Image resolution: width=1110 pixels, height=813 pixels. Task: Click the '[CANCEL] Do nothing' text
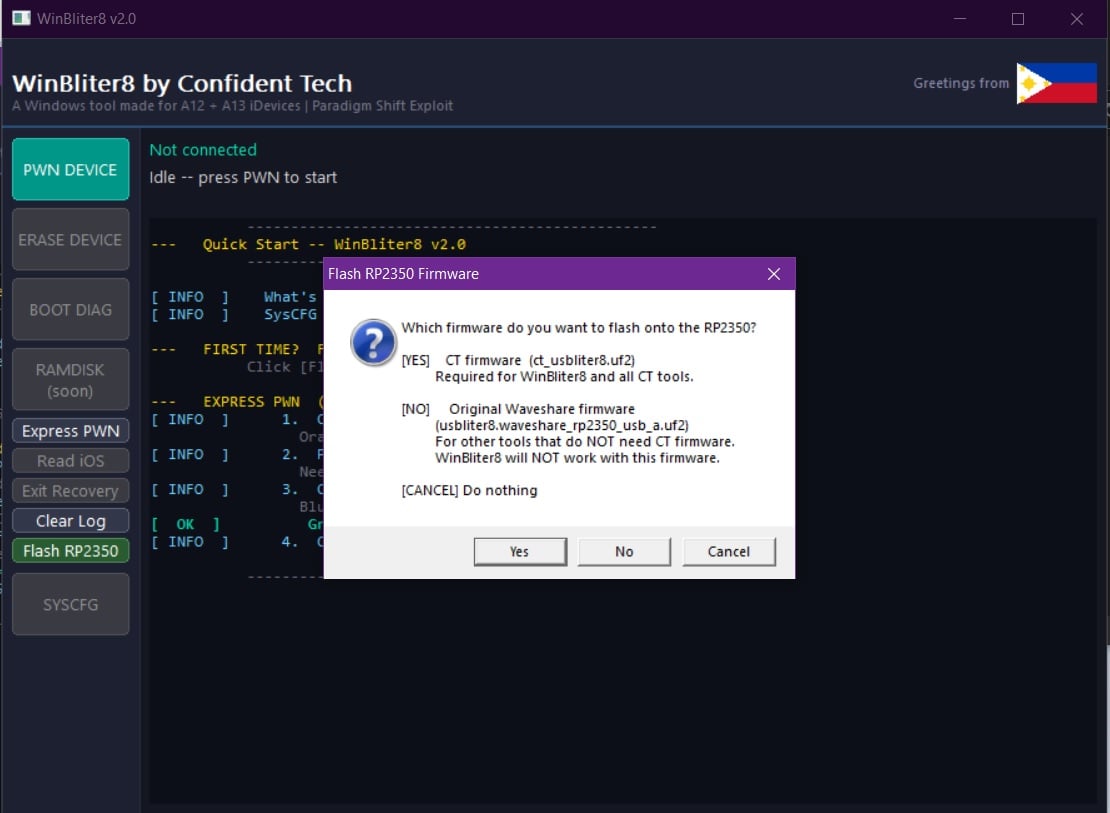pyautogui.click(x=469, y=491)
